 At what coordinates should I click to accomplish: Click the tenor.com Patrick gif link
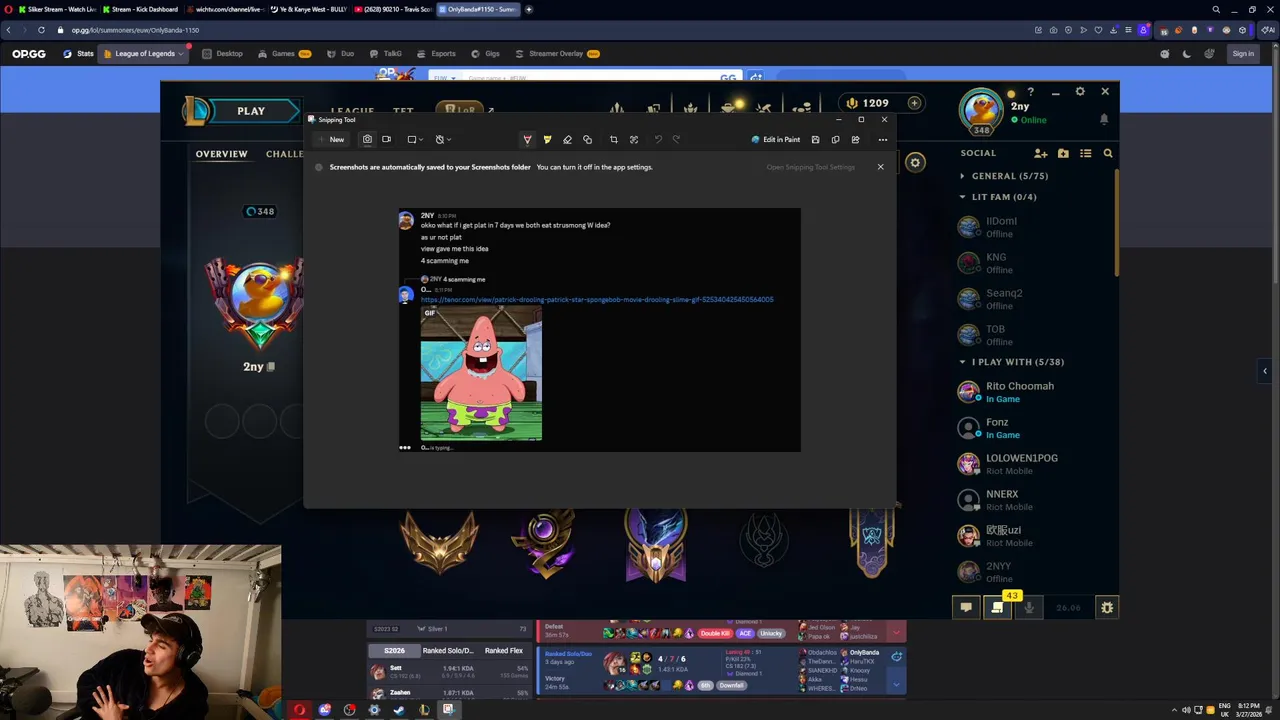597,299
